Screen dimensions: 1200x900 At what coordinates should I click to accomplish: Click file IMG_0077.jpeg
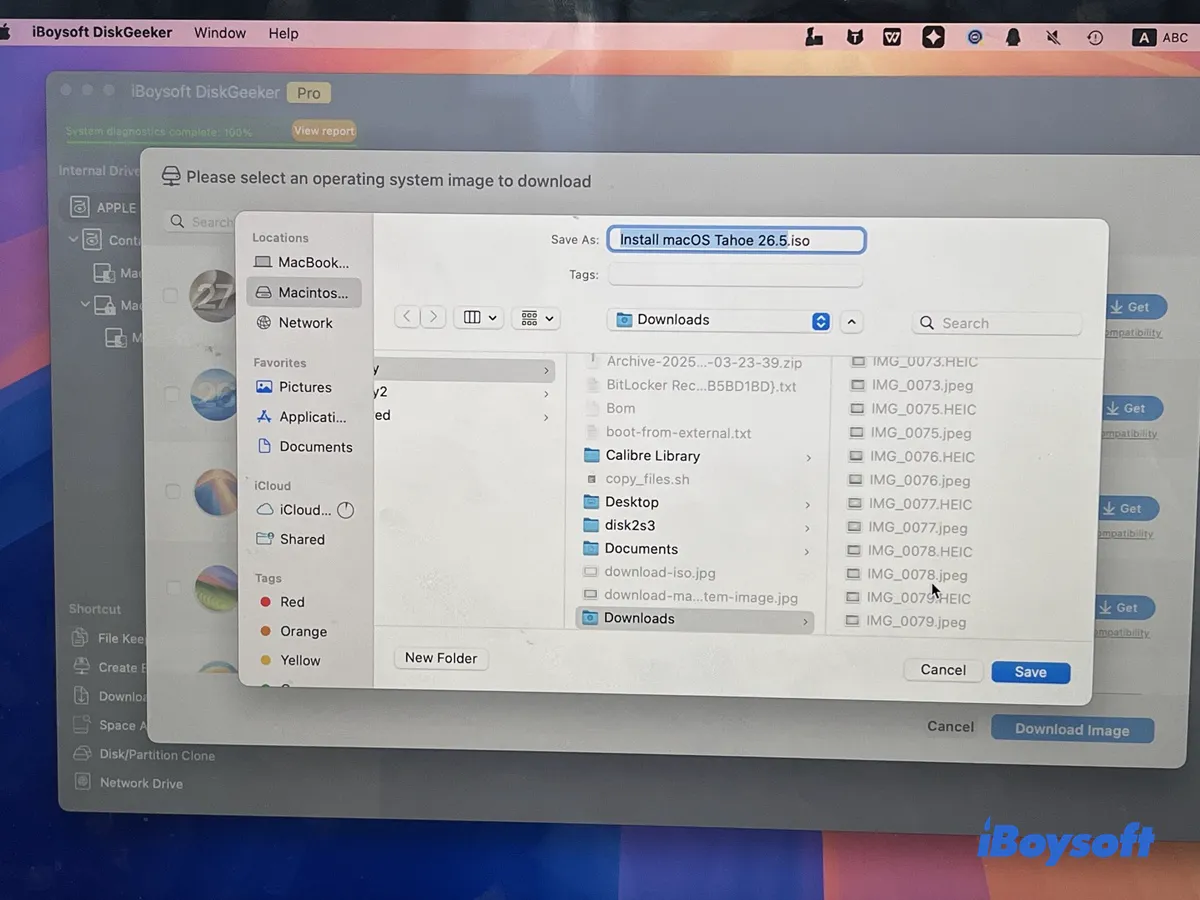coord(918,527)
